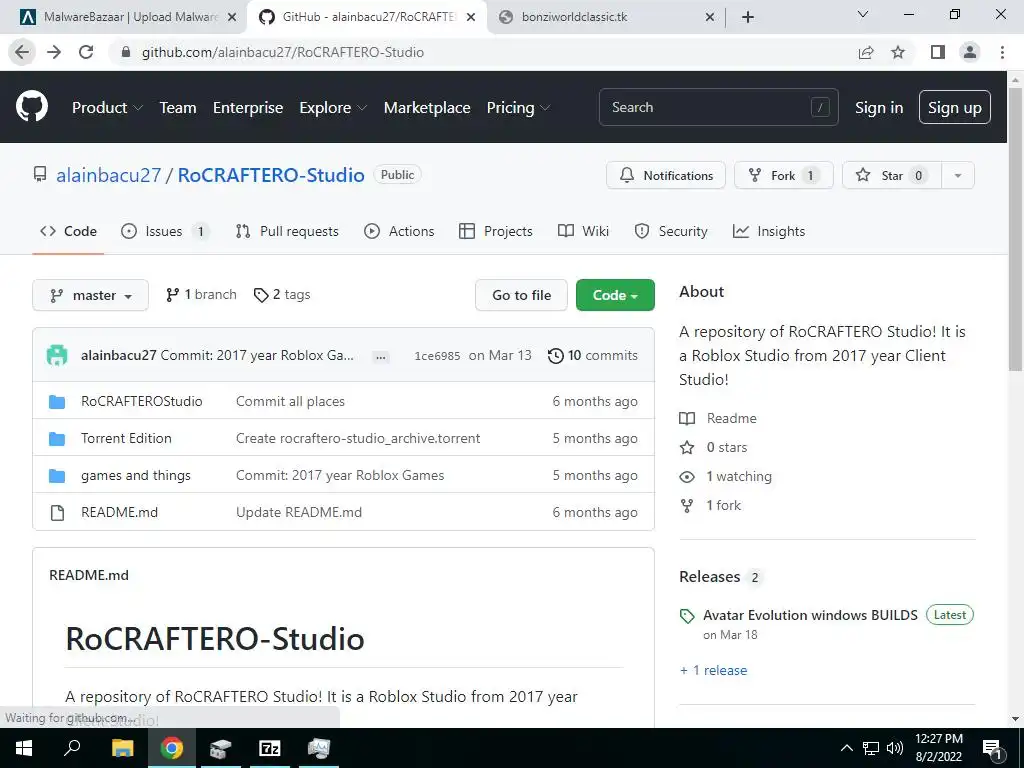Open the RoCRAFTEROStudio folder

142,401
